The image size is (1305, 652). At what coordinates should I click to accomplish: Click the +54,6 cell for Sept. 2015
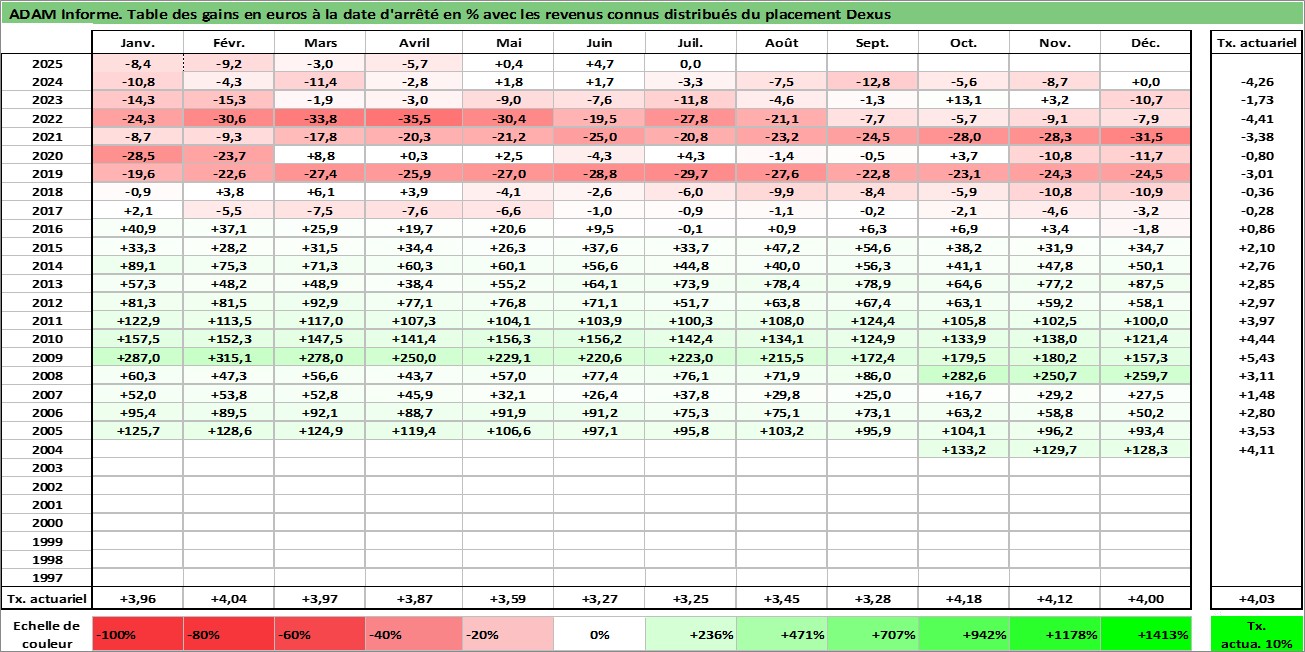pos(872,247)
